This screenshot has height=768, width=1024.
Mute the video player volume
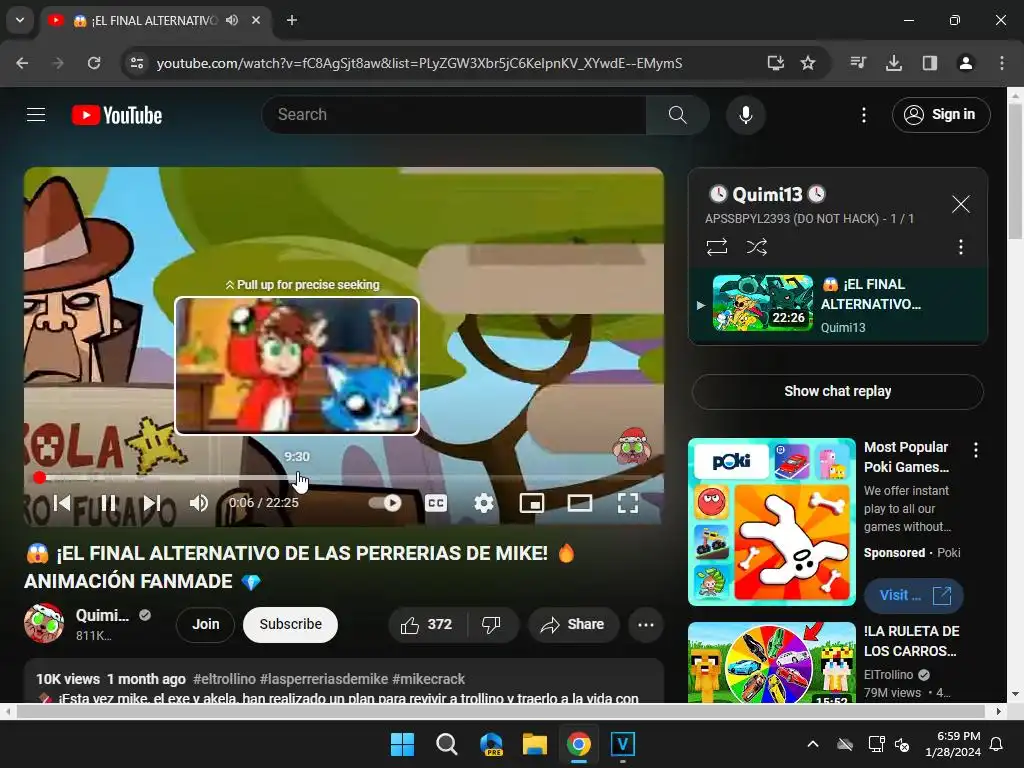199,503
